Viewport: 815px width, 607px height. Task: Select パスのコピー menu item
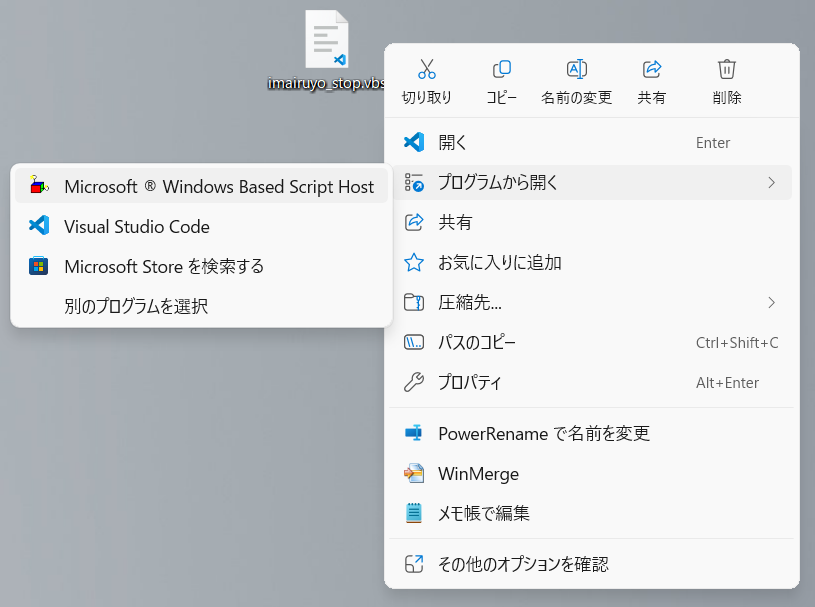pyautogui.click(x=592, y=342)
